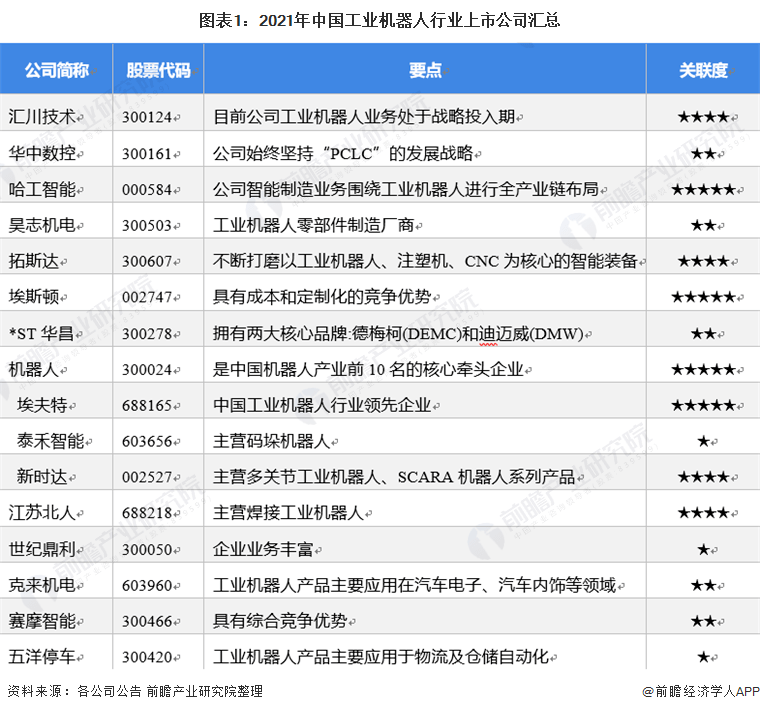Select the *ST 华昌 company cell
The height and width of the screenshot is (712, 760).
(39, 333)
